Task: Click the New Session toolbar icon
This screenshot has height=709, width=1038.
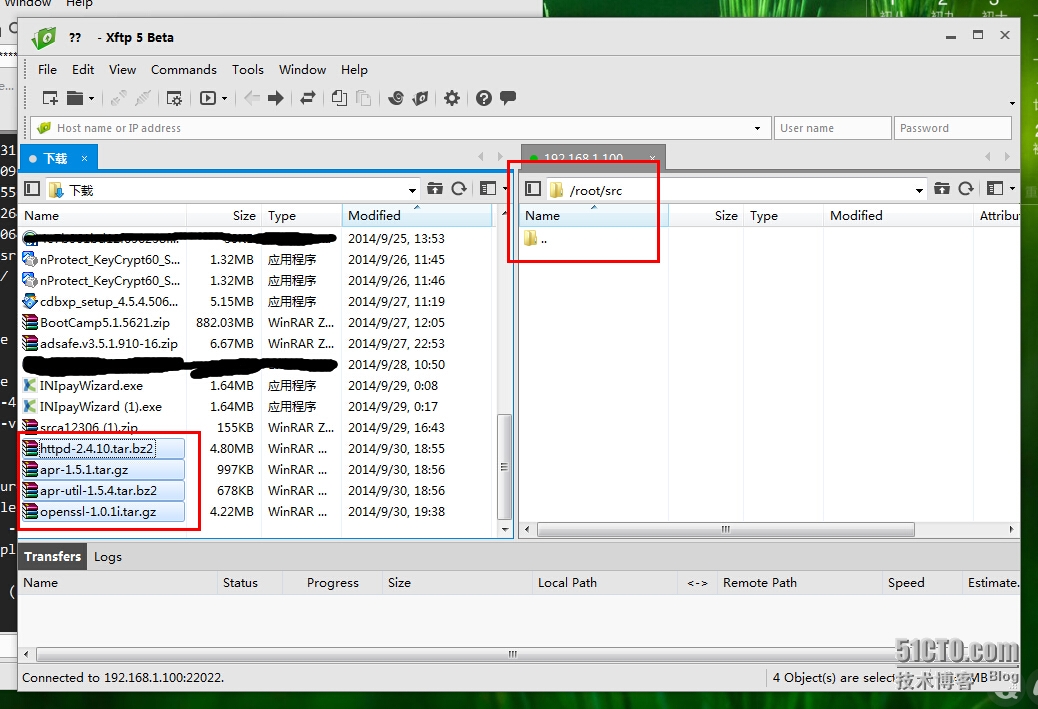Action: click(50, 98)
